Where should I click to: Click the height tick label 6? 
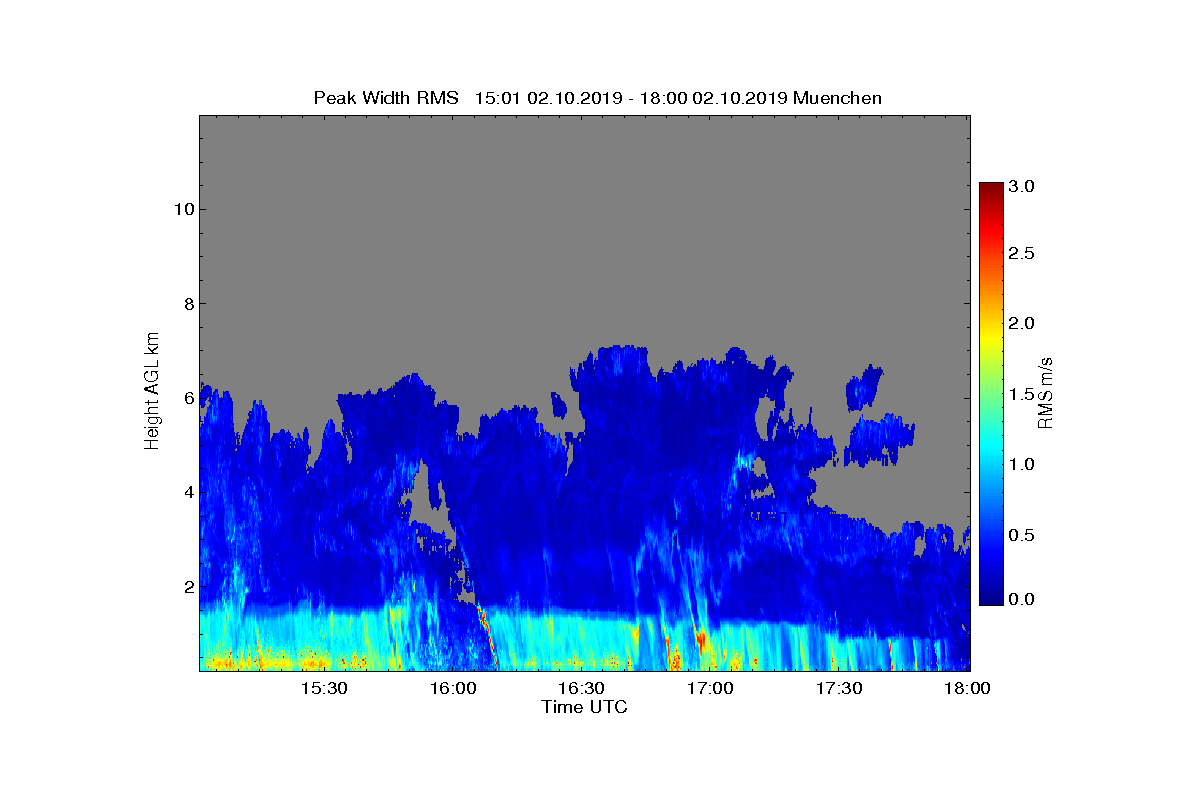point(187,398)
